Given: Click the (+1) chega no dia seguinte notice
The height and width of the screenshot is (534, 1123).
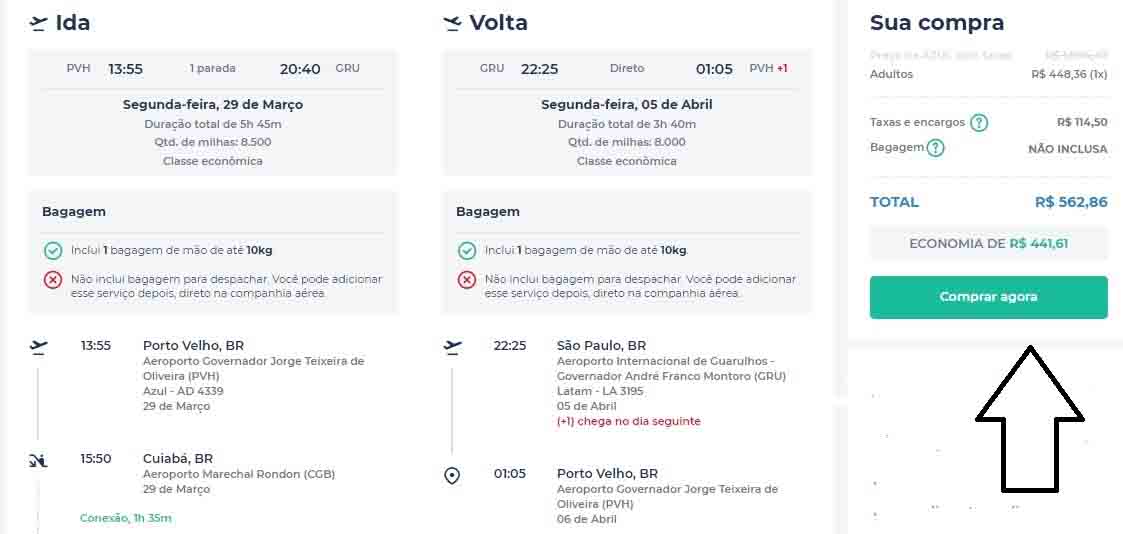Looking at the screenshot, I should click(628, 421).
